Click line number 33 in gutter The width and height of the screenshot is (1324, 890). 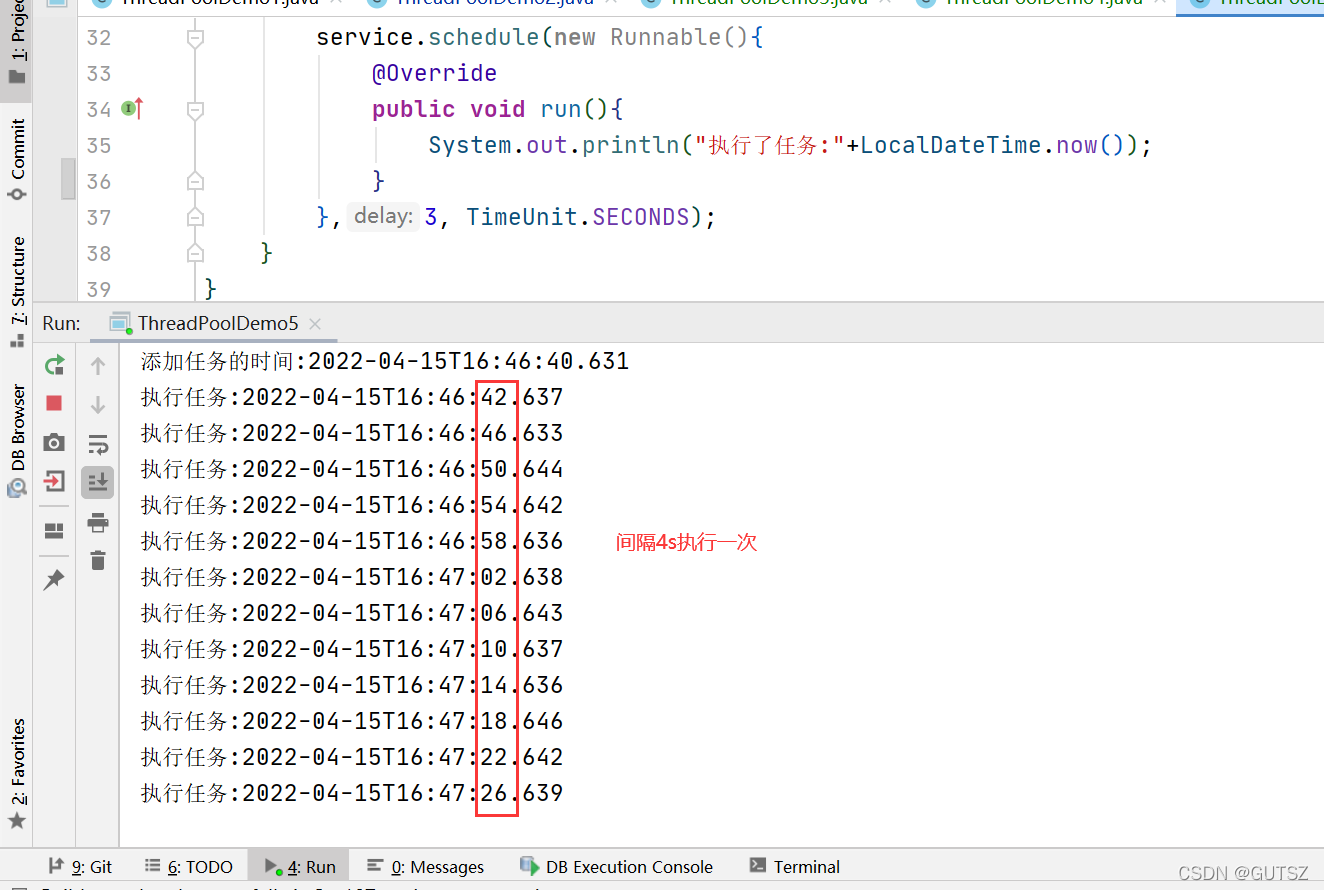pos(99,74)
